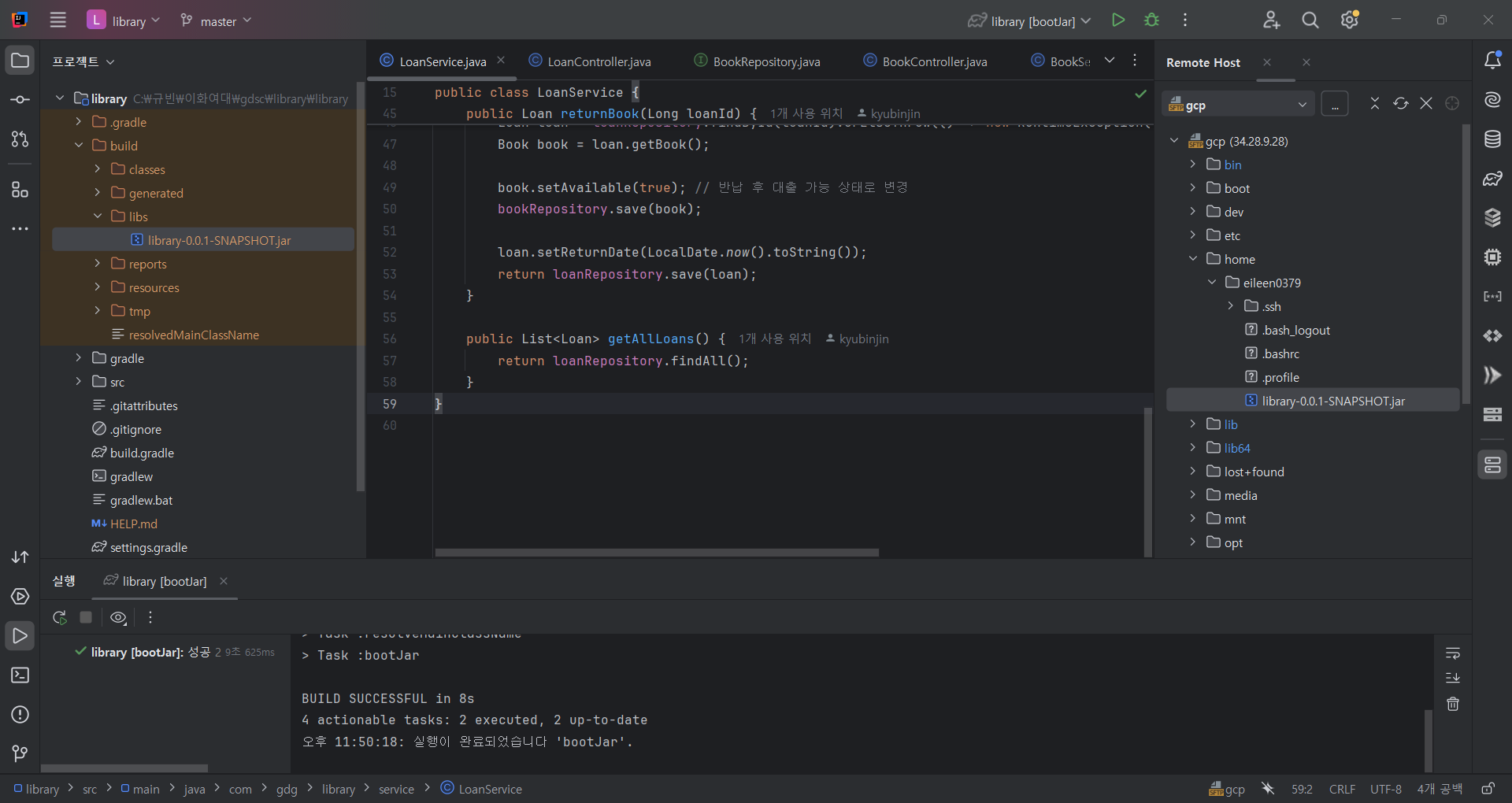
Task: Switch to BookRepository.java tab
Action: coord(758,61)
